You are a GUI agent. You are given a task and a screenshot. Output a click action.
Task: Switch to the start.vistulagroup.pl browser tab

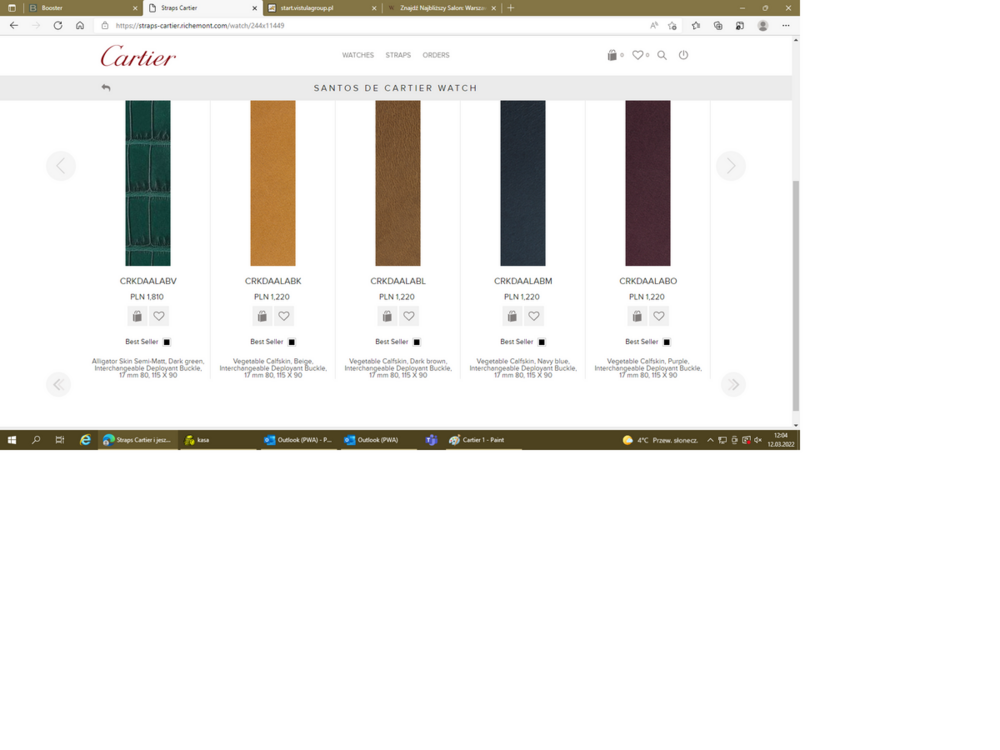point(320,8)
